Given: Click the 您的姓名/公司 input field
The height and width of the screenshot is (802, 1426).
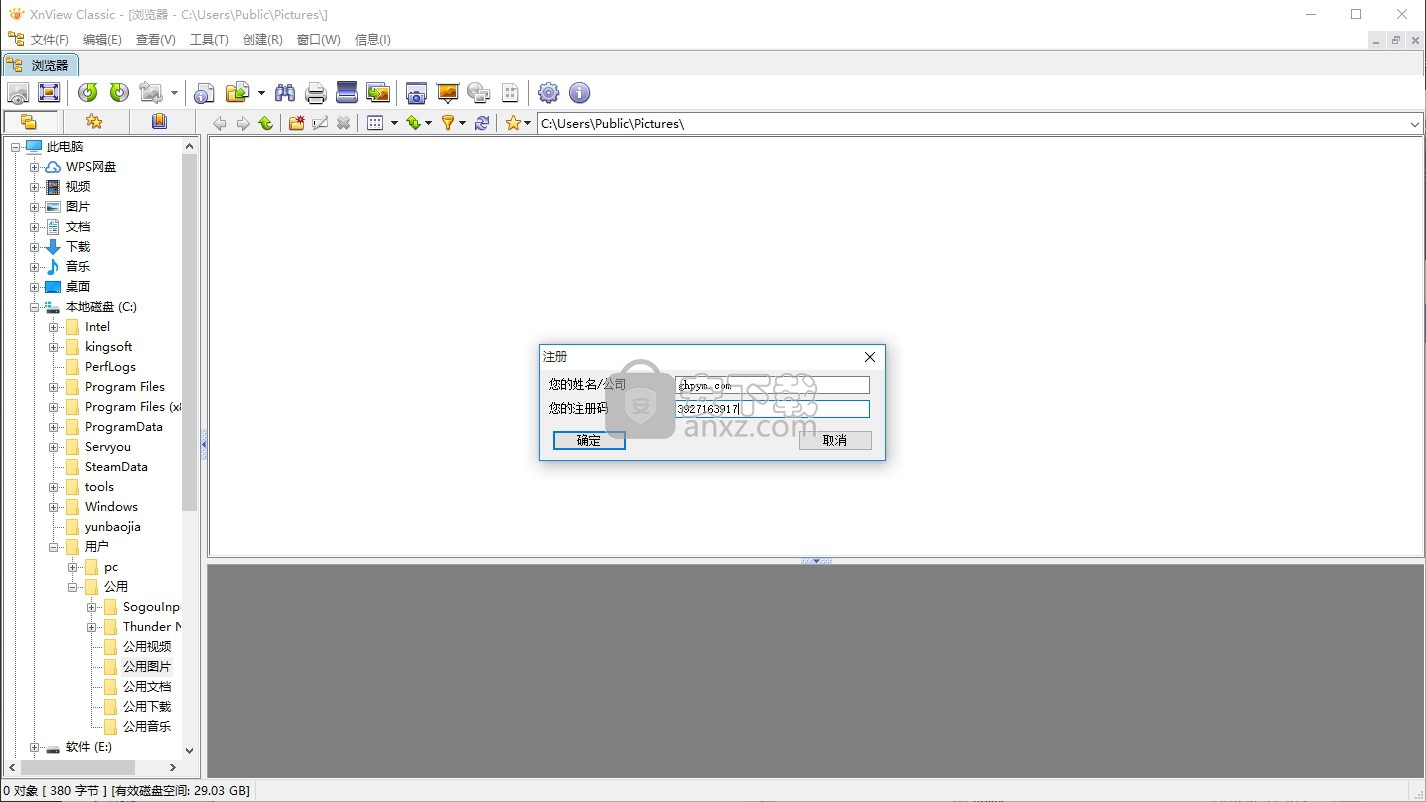Looking at the screenshot, I should (x=772, y=385).
